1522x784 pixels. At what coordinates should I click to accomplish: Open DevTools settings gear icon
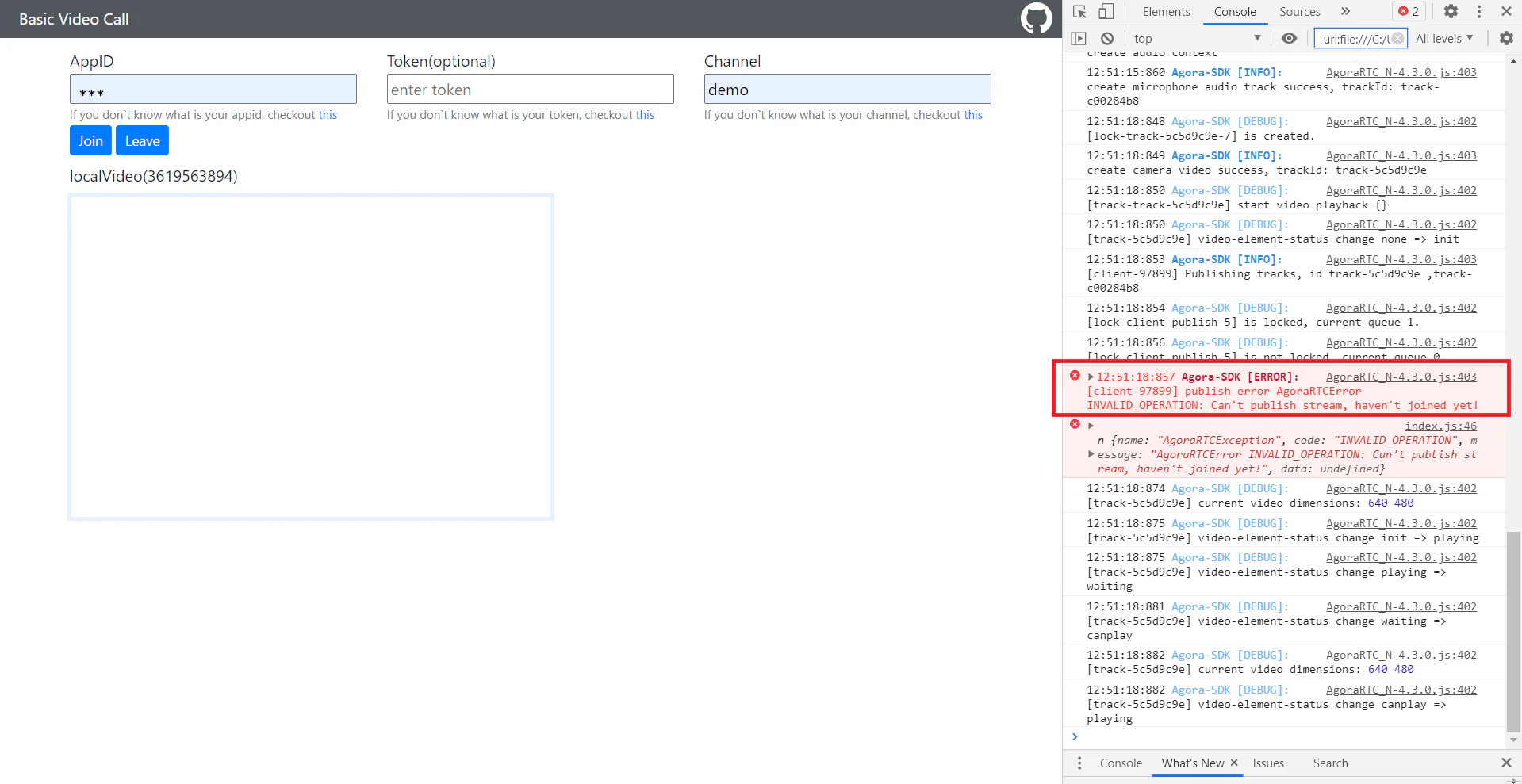point(1451,12)
